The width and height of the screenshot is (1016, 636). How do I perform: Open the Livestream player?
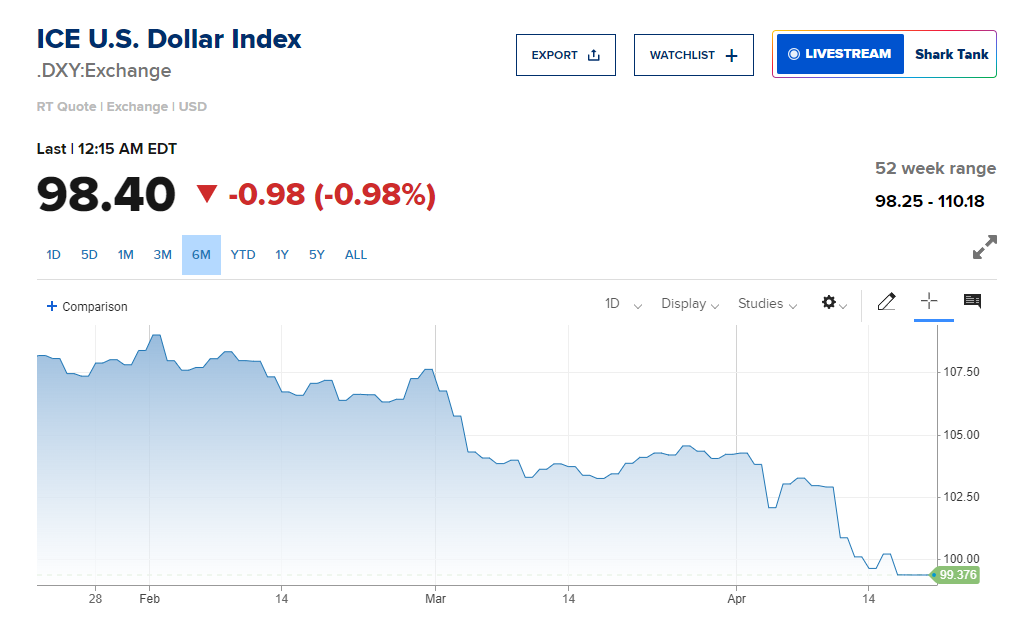[x=839, y=54]
